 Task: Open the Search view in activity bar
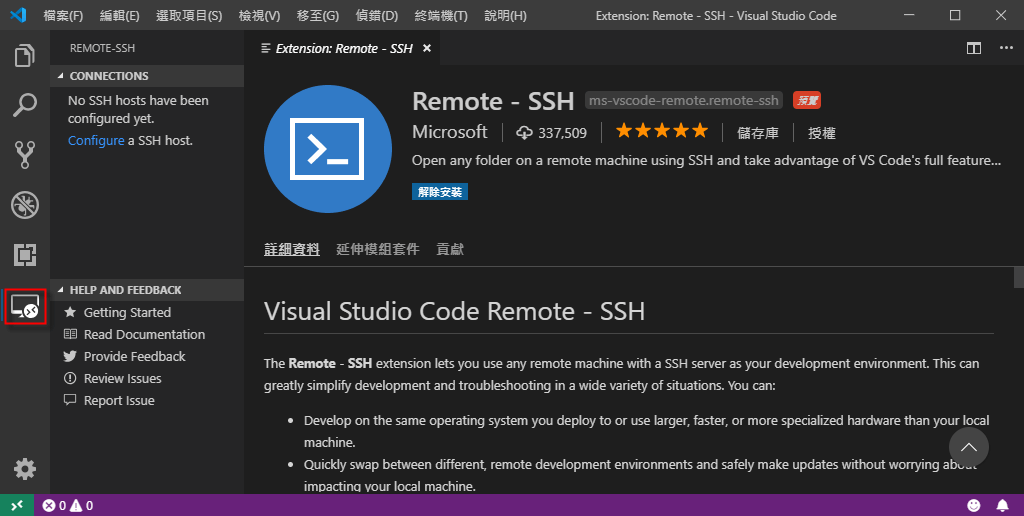coord(25,105)
